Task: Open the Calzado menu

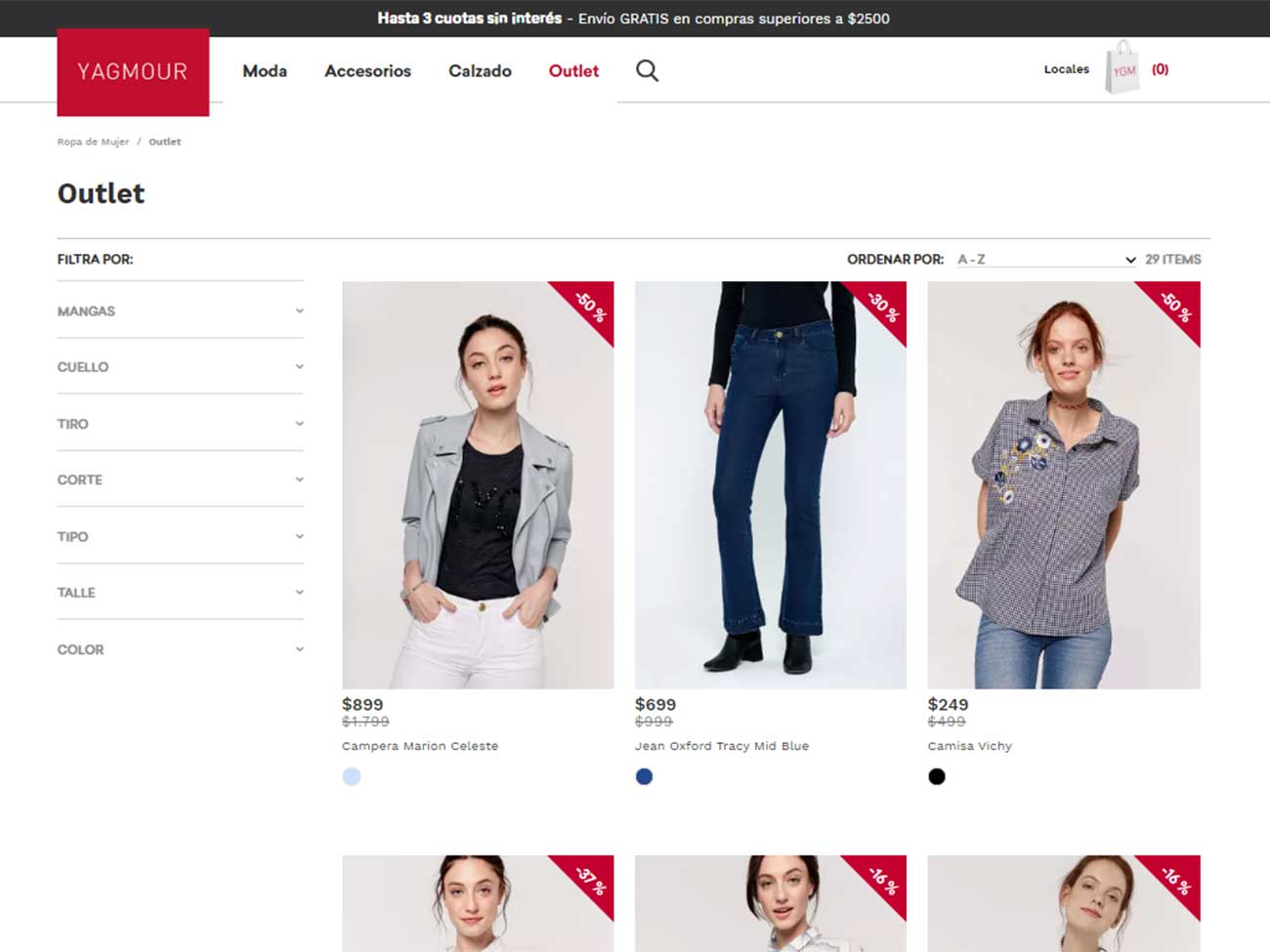Action: click(480, 70)
